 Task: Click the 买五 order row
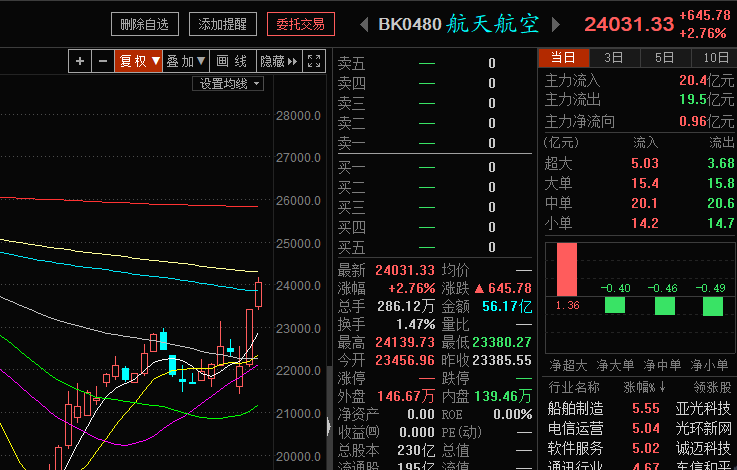(435, 247)
